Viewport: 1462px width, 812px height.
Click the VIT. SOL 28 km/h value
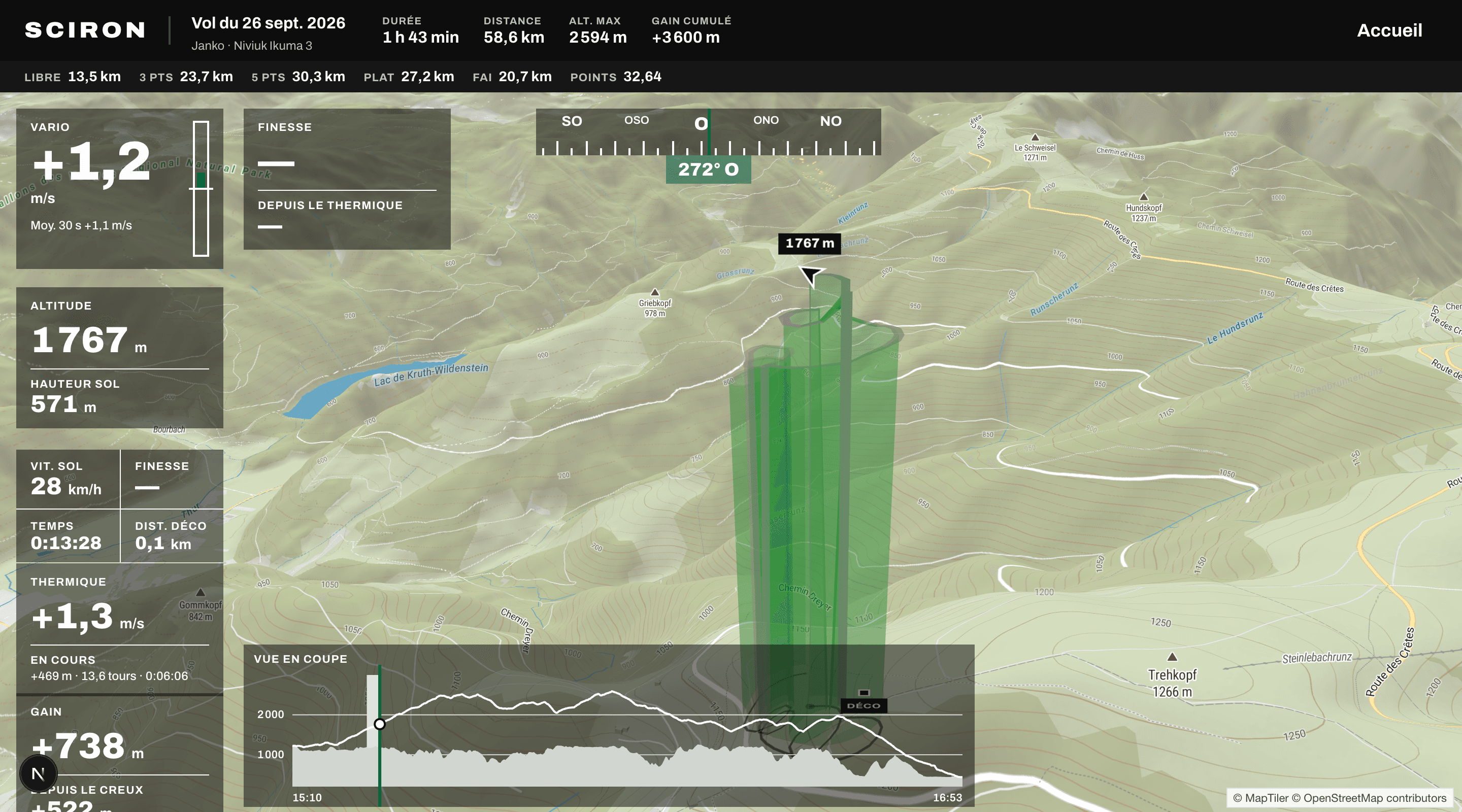tap(66, 486)
